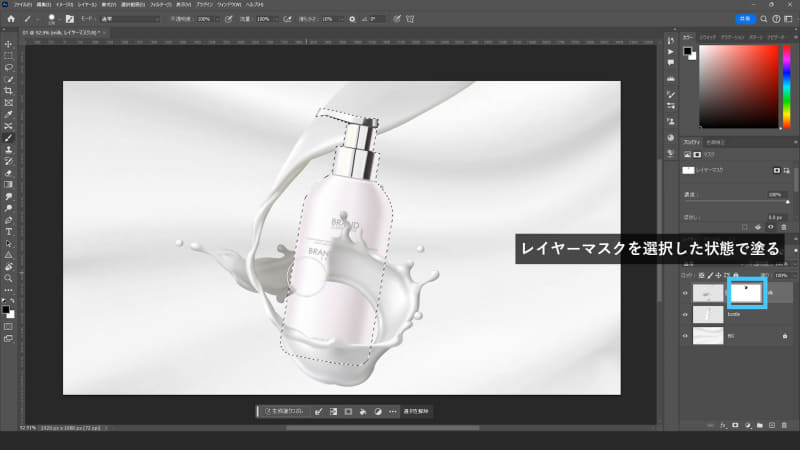800x450 pixels.
Task: Select the Path Selection tool
Action: 8,243
